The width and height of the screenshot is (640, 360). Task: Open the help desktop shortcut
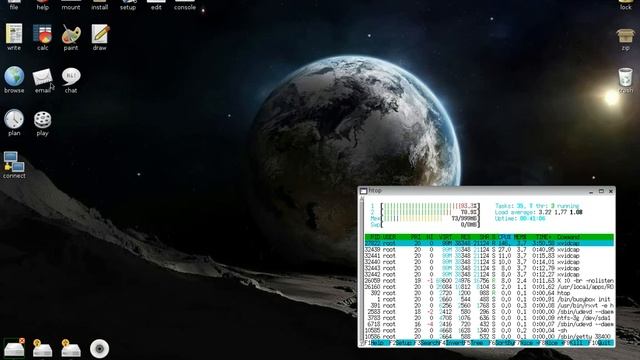point(42,5)
